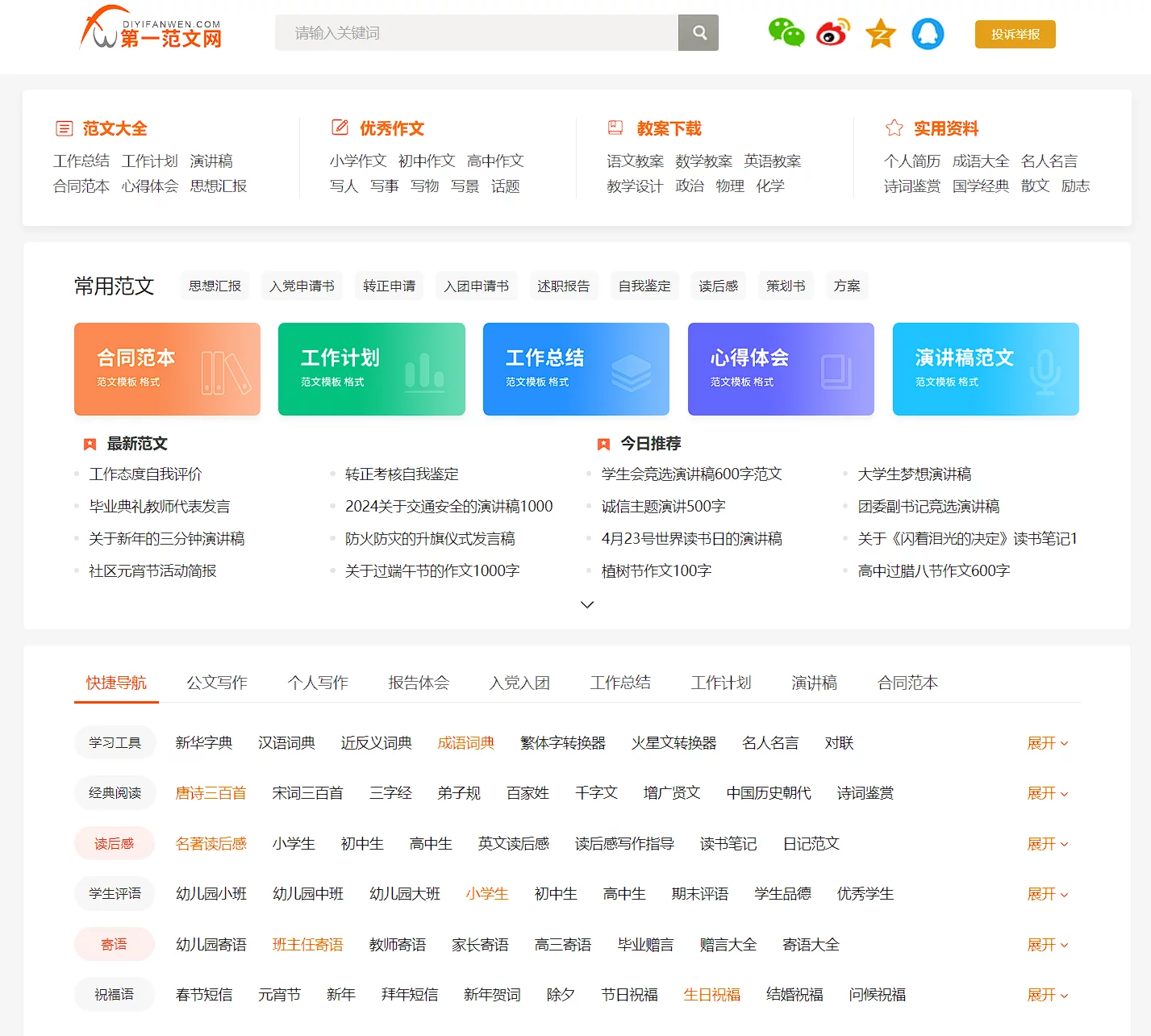Expand the 学习工具 row with 展开
Image resolution: width=1151 pixels, height=1036 pixels.
coord(1046,743)
